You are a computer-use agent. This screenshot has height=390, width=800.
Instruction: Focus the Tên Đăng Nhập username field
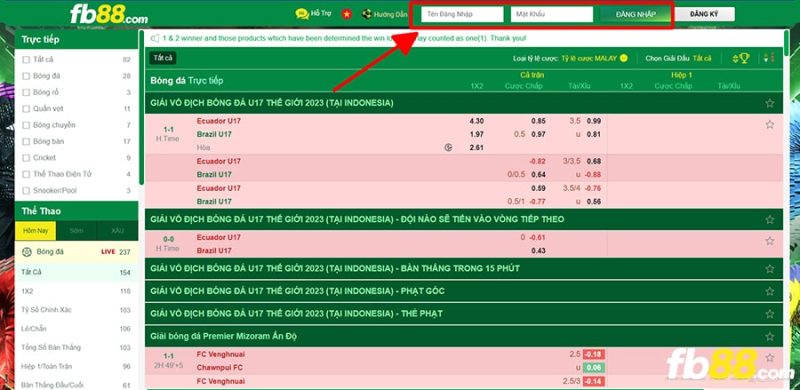tap(462, 14)
